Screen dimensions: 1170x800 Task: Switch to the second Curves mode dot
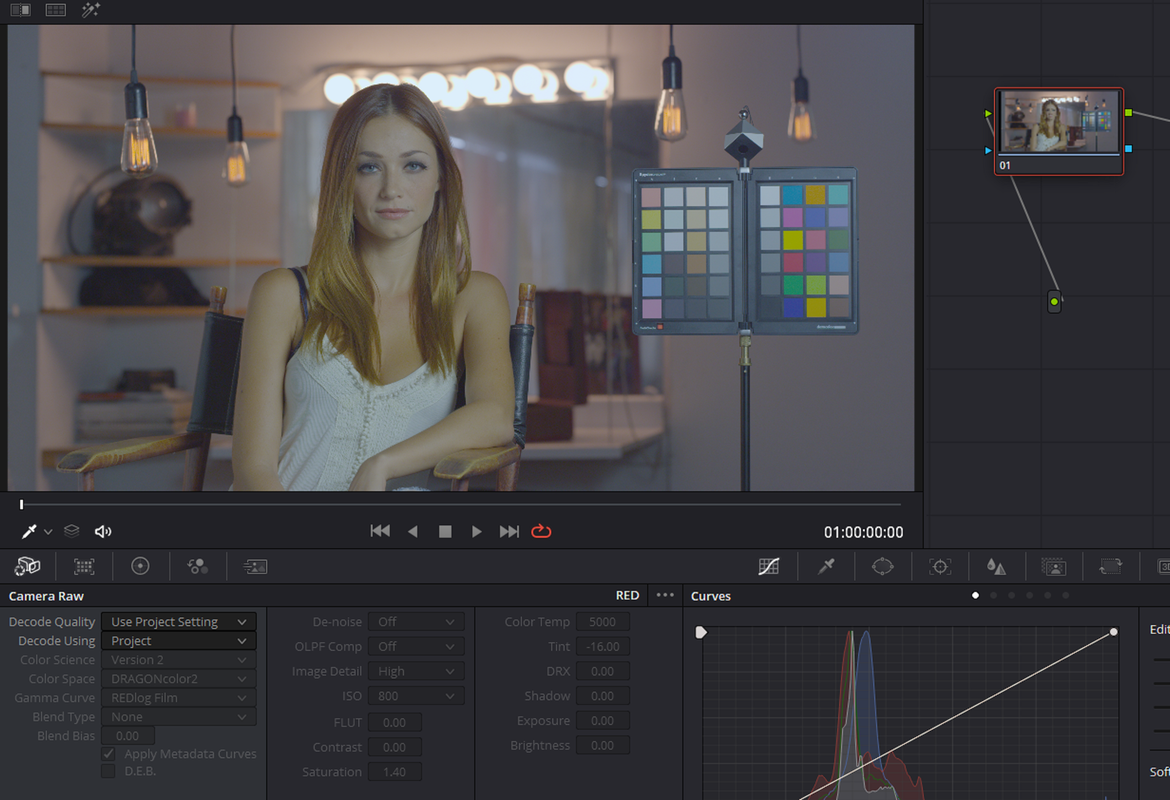pos(993,596)
